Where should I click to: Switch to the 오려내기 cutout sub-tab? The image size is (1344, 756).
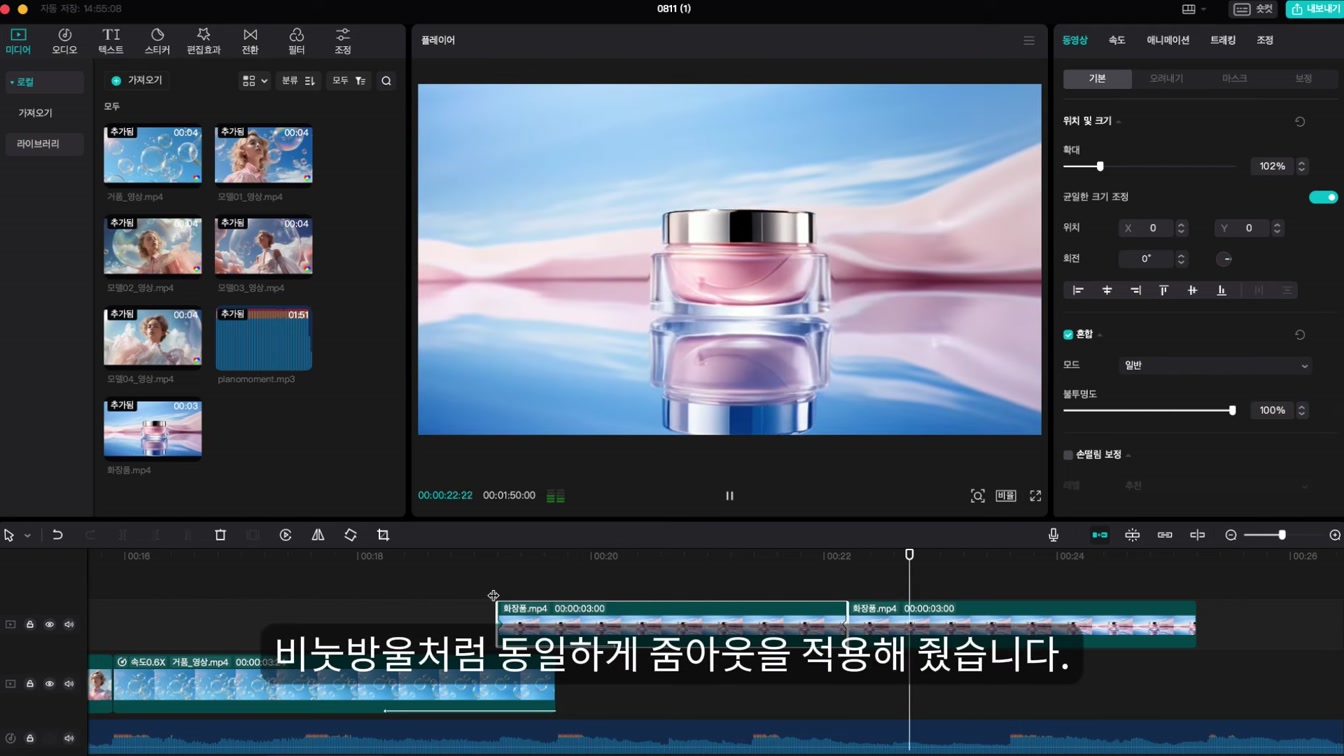1166,79
